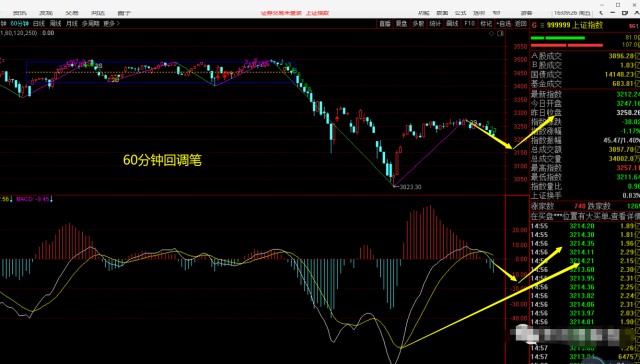The width and height of the screenshot is (640, 364).
Task: Select the 月线 monthly period
Action: [71, 24]
